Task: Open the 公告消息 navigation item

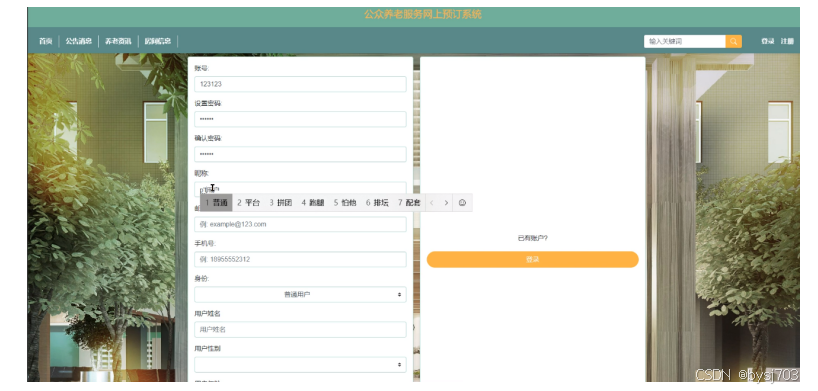Action: click(78, 41)
